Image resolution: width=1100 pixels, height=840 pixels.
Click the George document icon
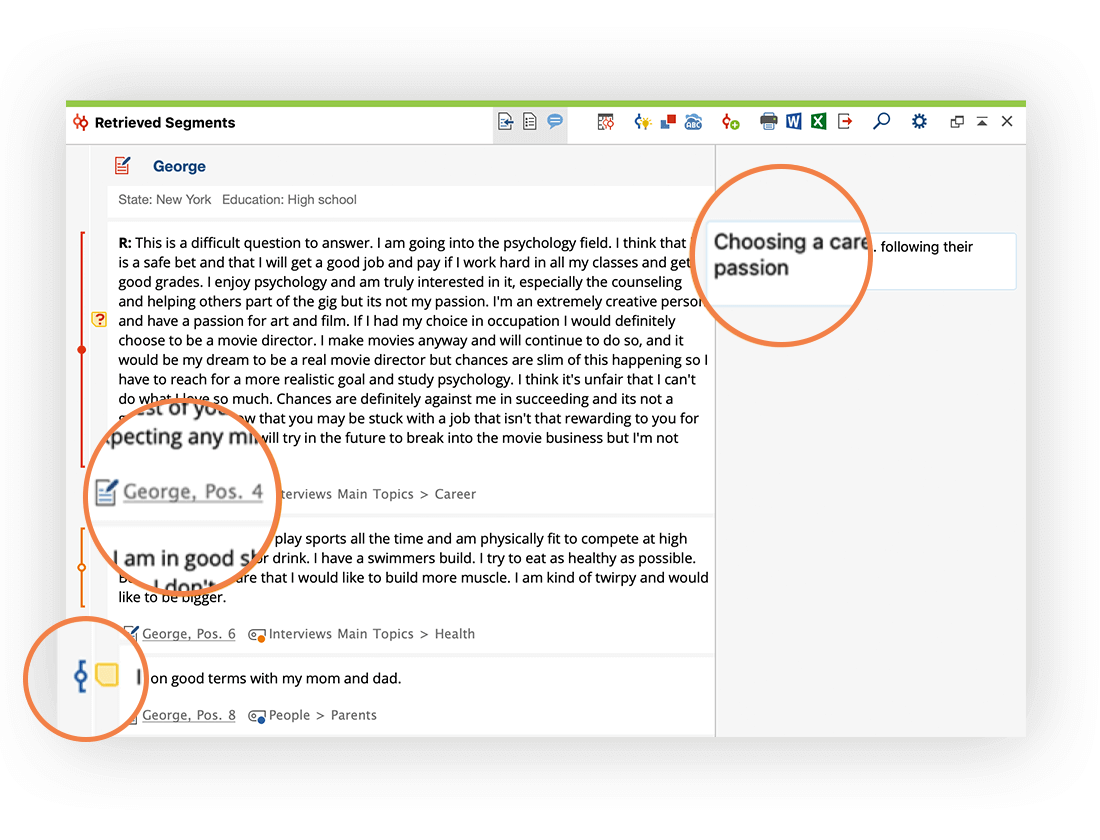coord(122,166)
